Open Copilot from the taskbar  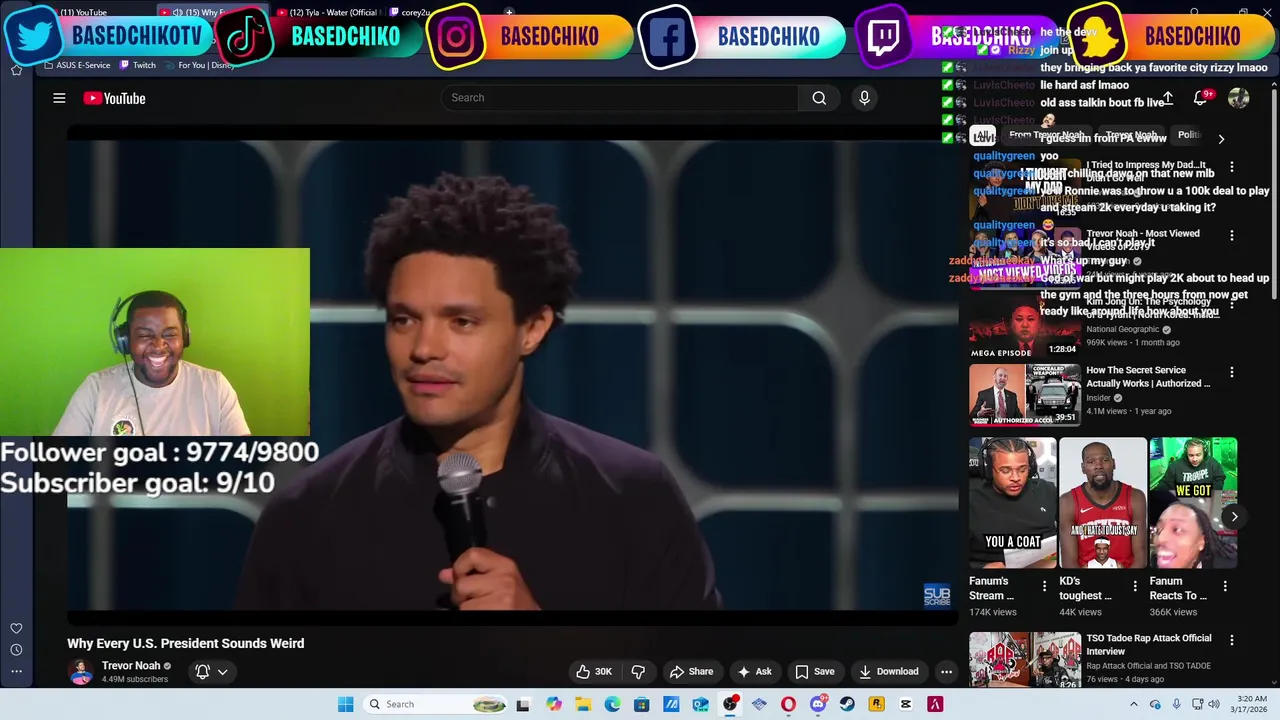[x=554, y=704]
